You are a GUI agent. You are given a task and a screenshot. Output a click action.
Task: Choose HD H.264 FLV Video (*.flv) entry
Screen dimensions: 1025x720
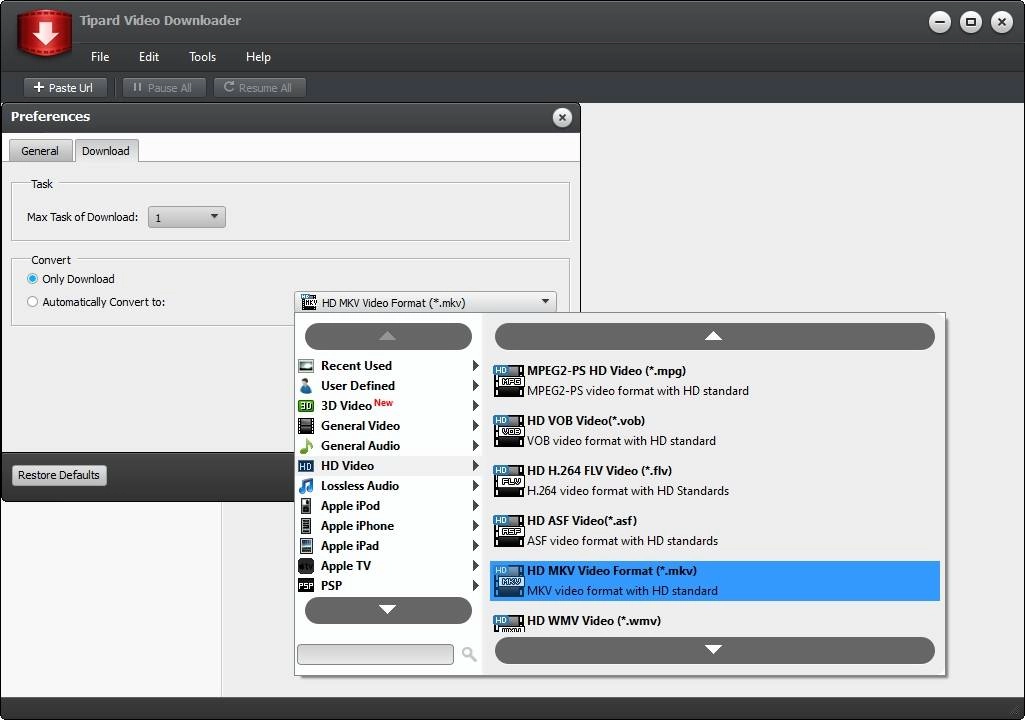click(x=714, y=481)
